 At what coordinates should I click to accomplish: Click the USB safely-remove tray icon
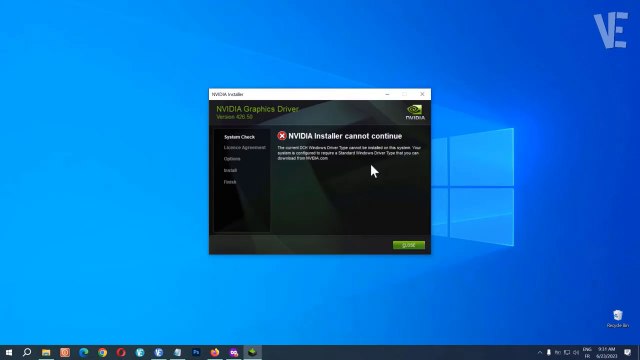549,352
